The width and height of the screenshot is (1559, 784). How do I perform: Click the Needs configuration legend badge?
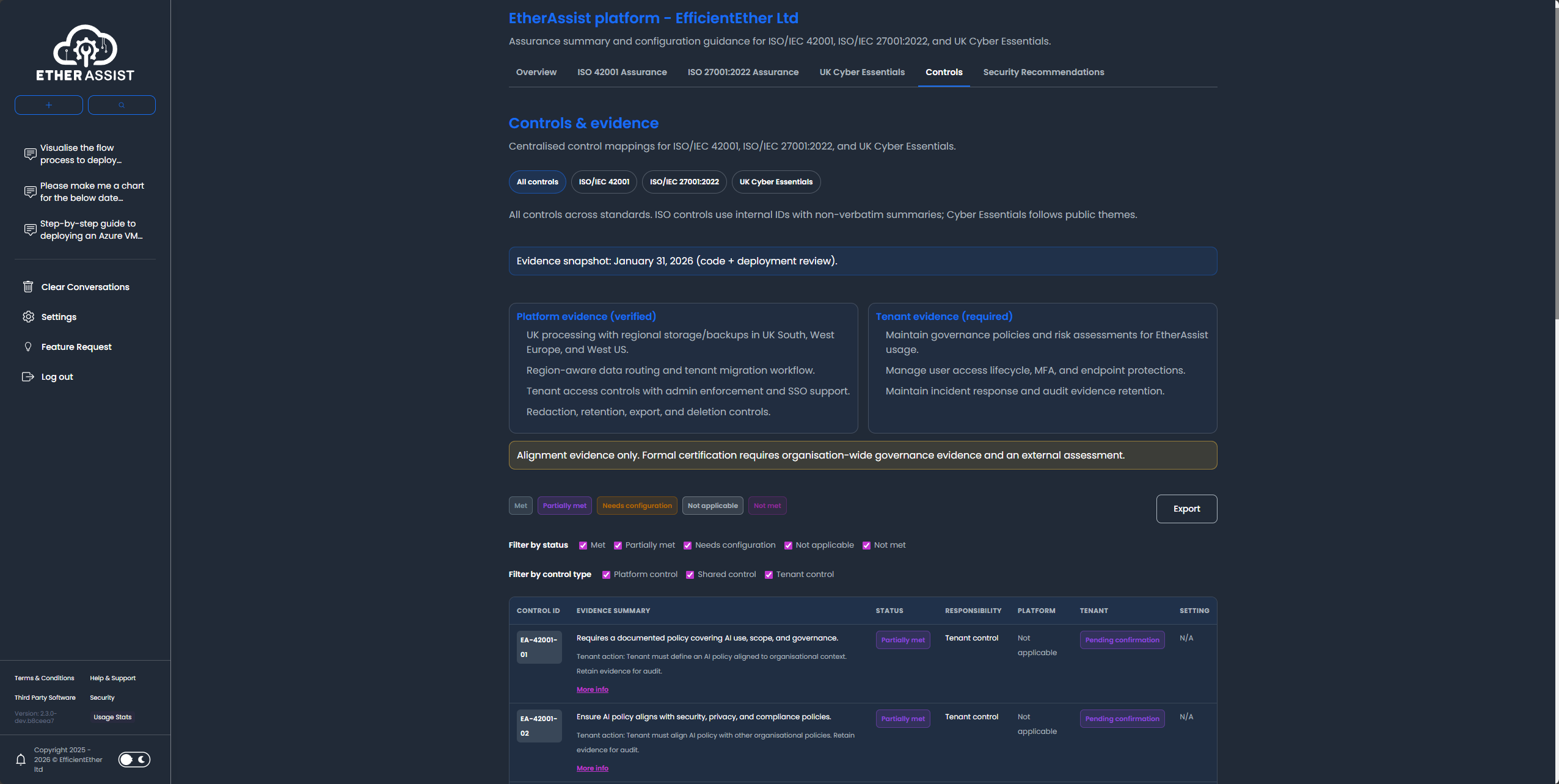637,506
